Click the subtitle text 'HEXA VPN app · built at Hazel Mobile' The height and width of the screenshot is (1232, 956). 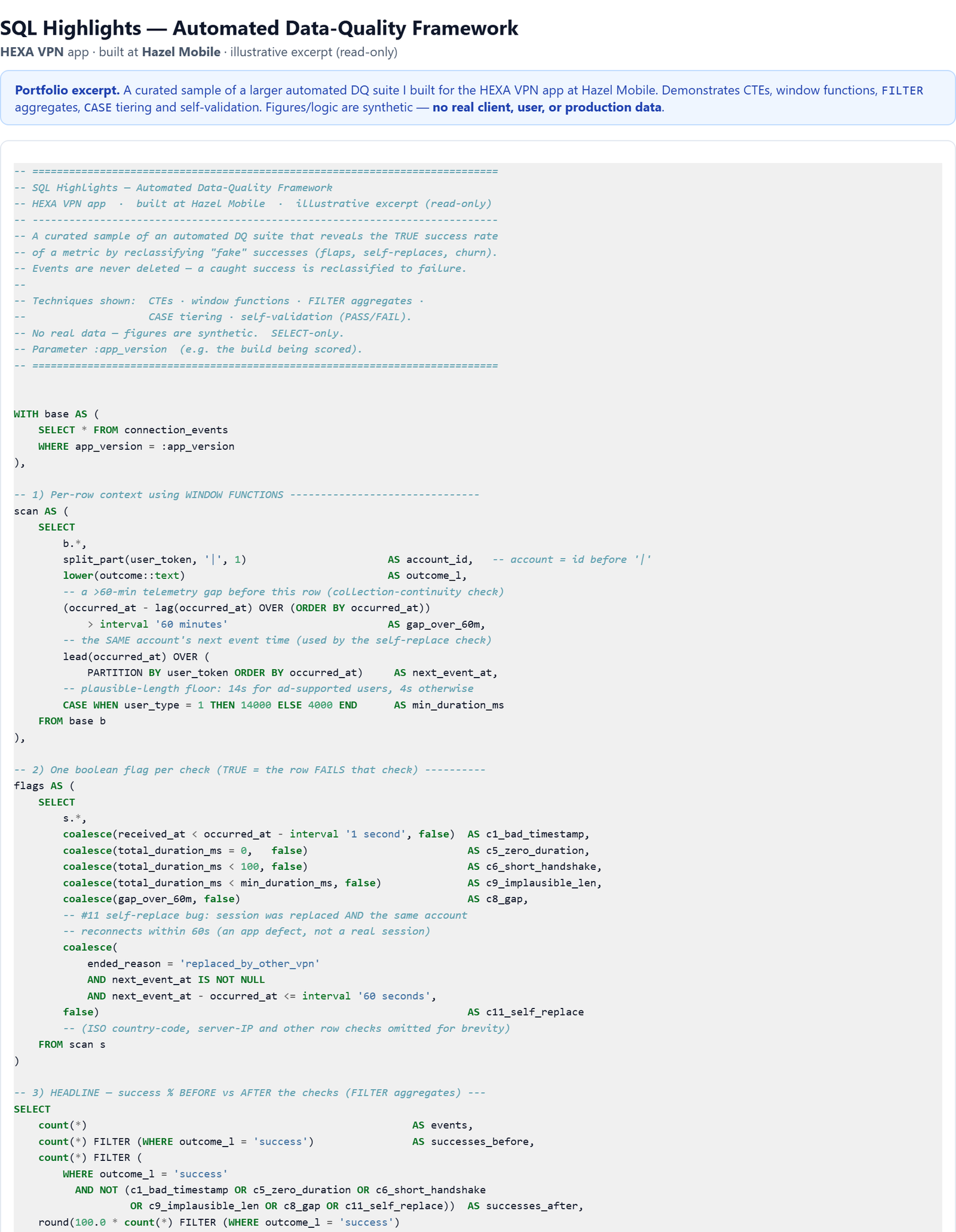tap(110, 52)
